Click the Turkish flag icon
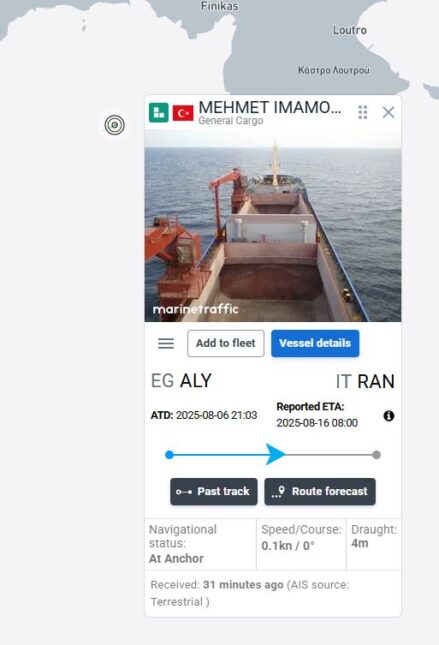Viewport: 439px width, 645px height. 183,113
